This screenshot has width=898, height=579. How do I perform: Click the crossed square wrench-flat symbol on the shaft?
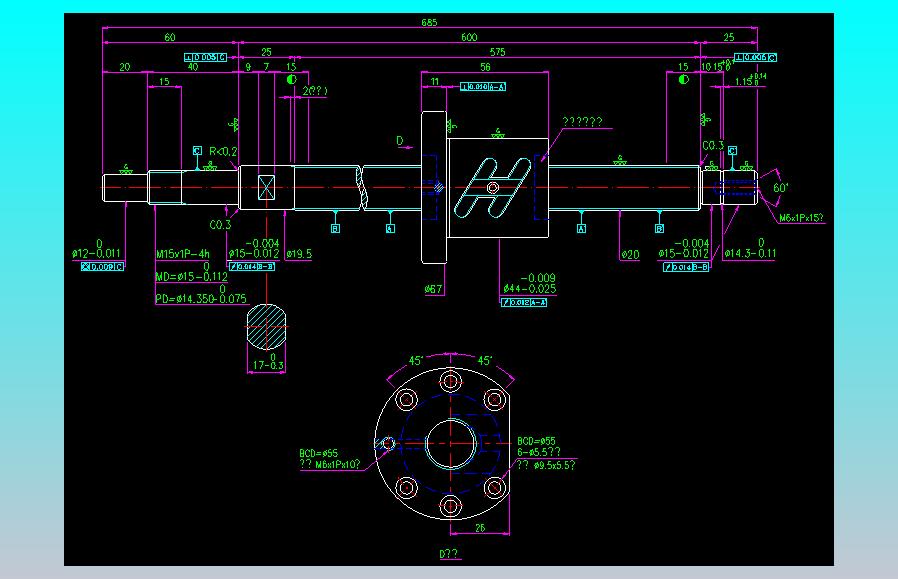point(266,188)
